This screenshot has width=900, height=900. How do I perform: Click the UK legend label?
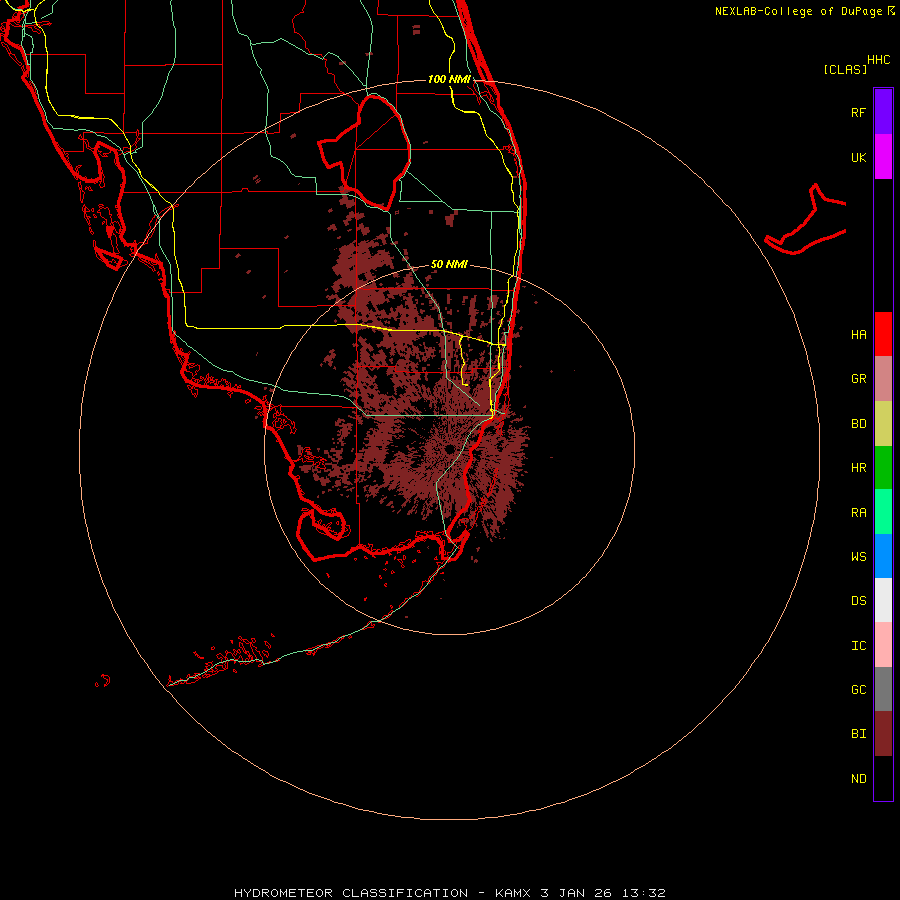[x=858, y=157]
